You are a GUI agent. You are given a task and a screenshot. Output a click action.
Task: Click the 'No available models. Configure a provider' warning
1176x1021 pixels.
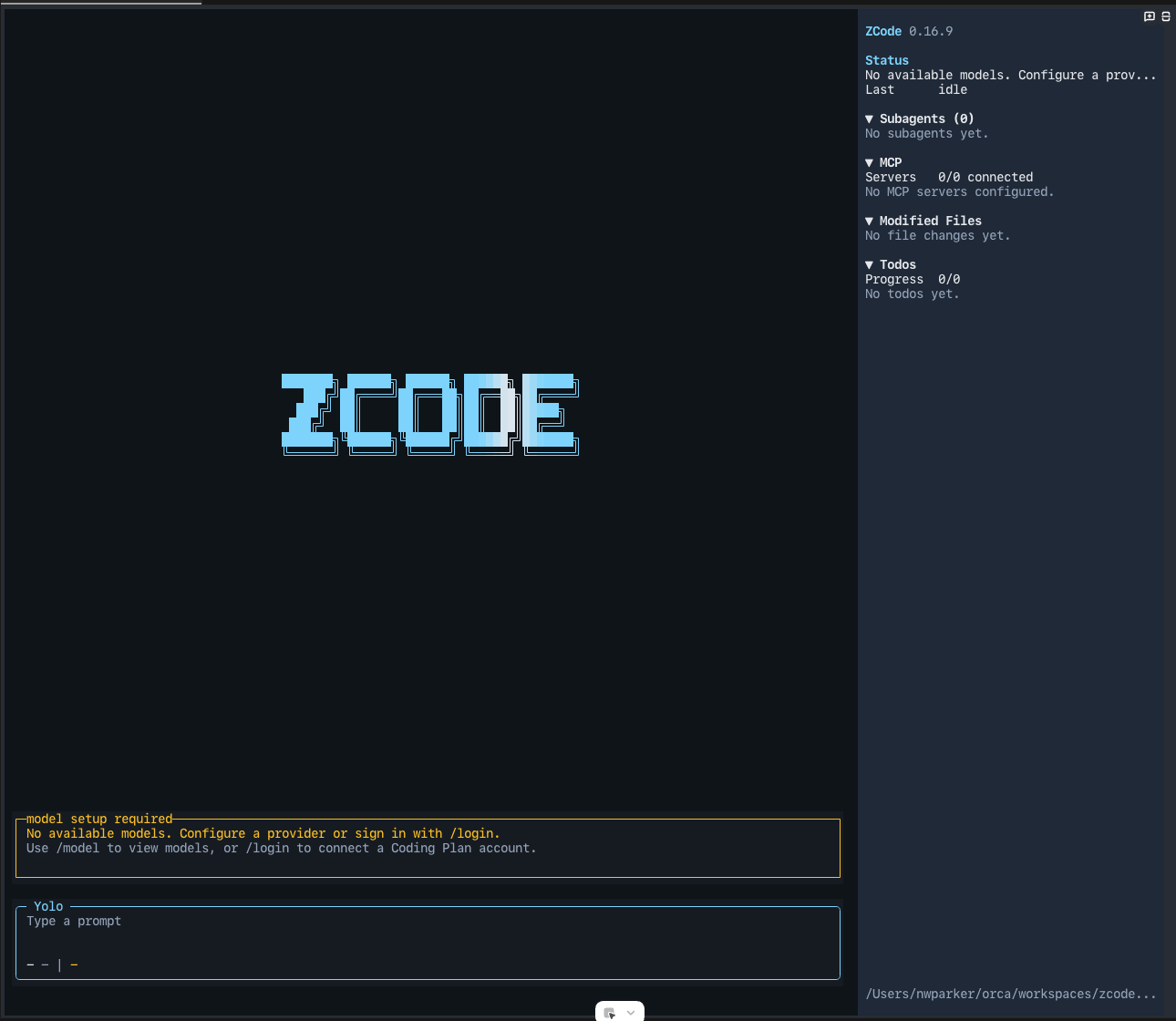[x=263, y=833]
